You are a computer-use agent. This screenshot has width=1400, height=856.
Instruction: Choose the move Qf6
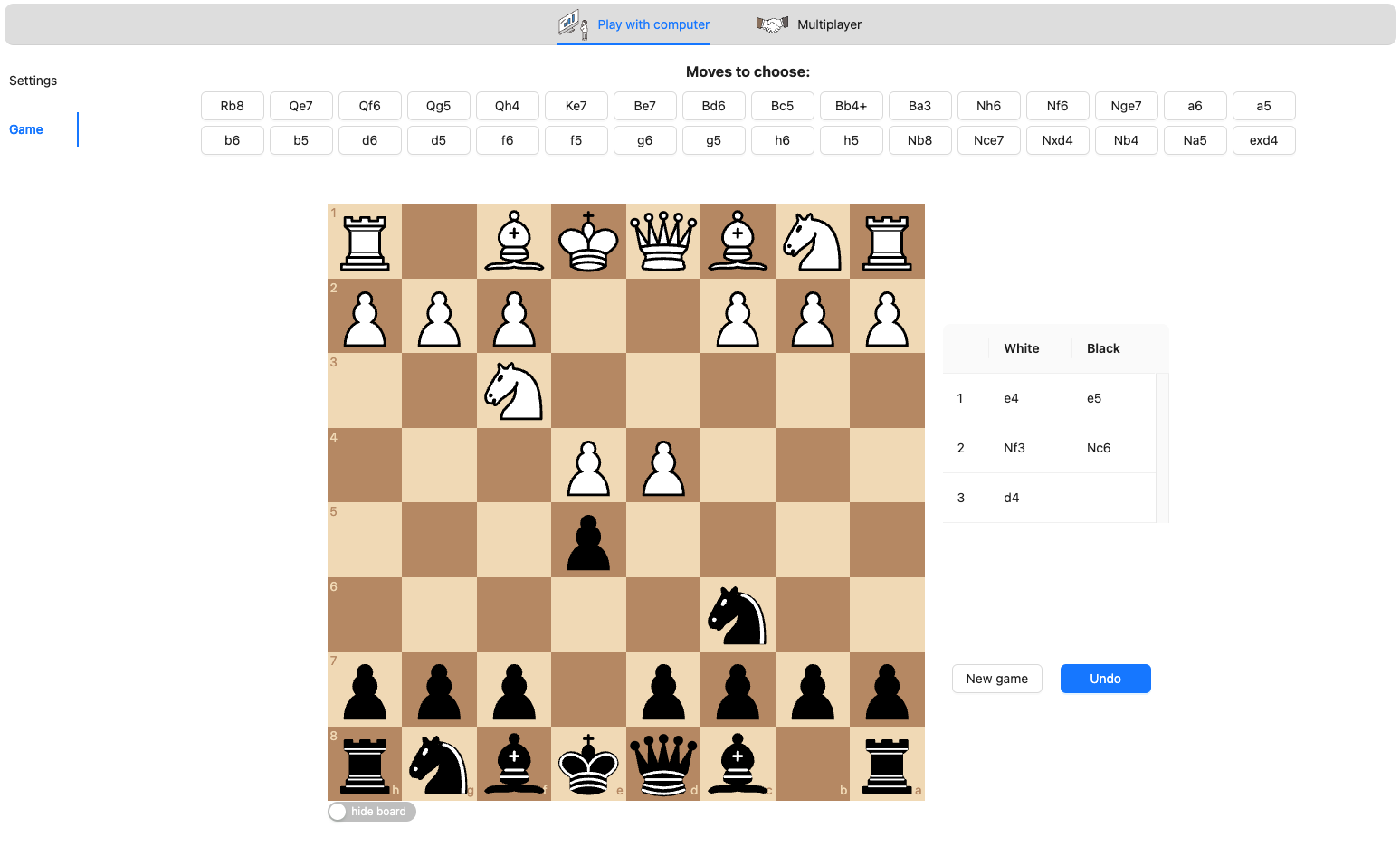(370, 106)
